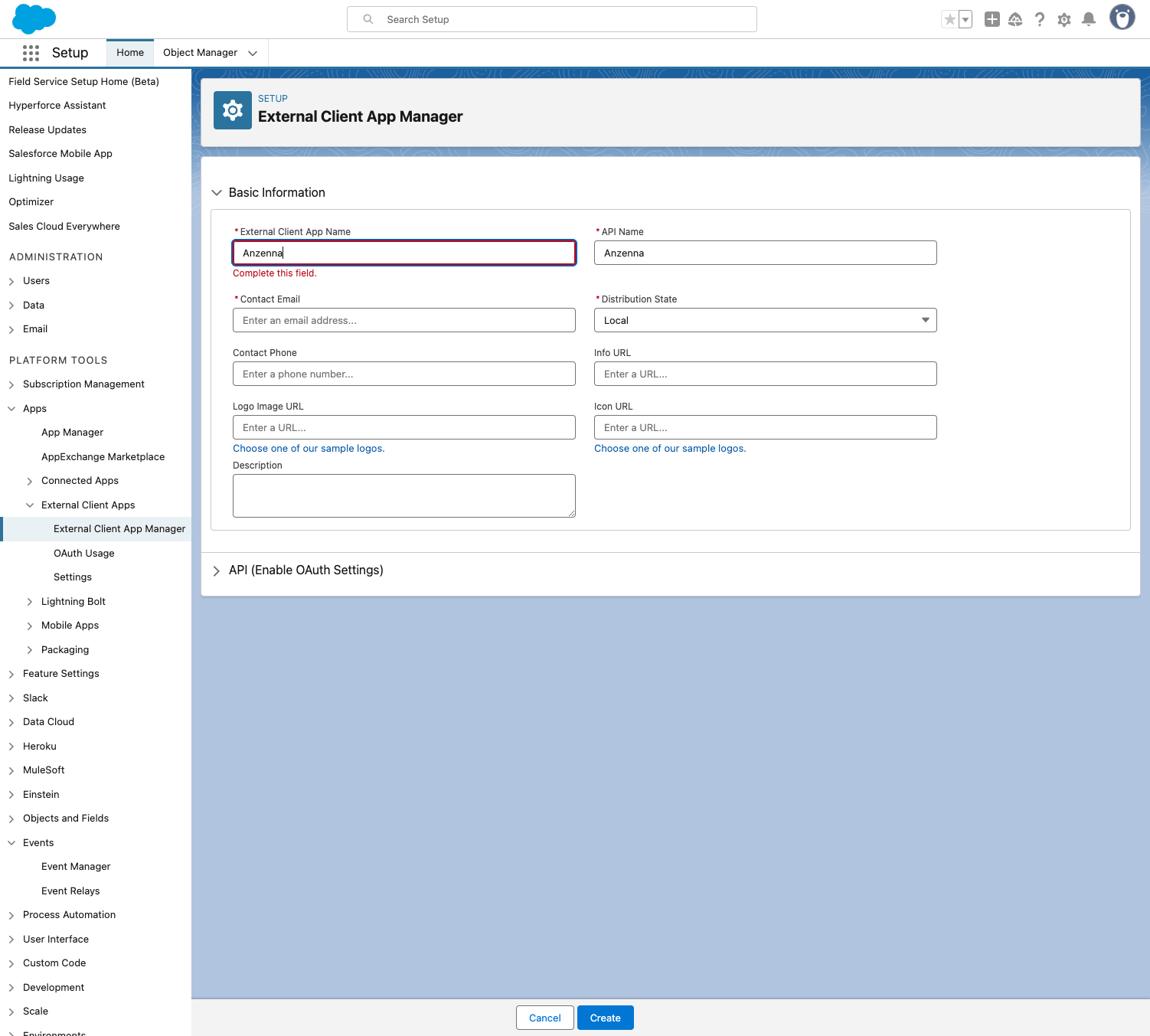Click sample logos link under Logo Image URL

click(309, 449)
